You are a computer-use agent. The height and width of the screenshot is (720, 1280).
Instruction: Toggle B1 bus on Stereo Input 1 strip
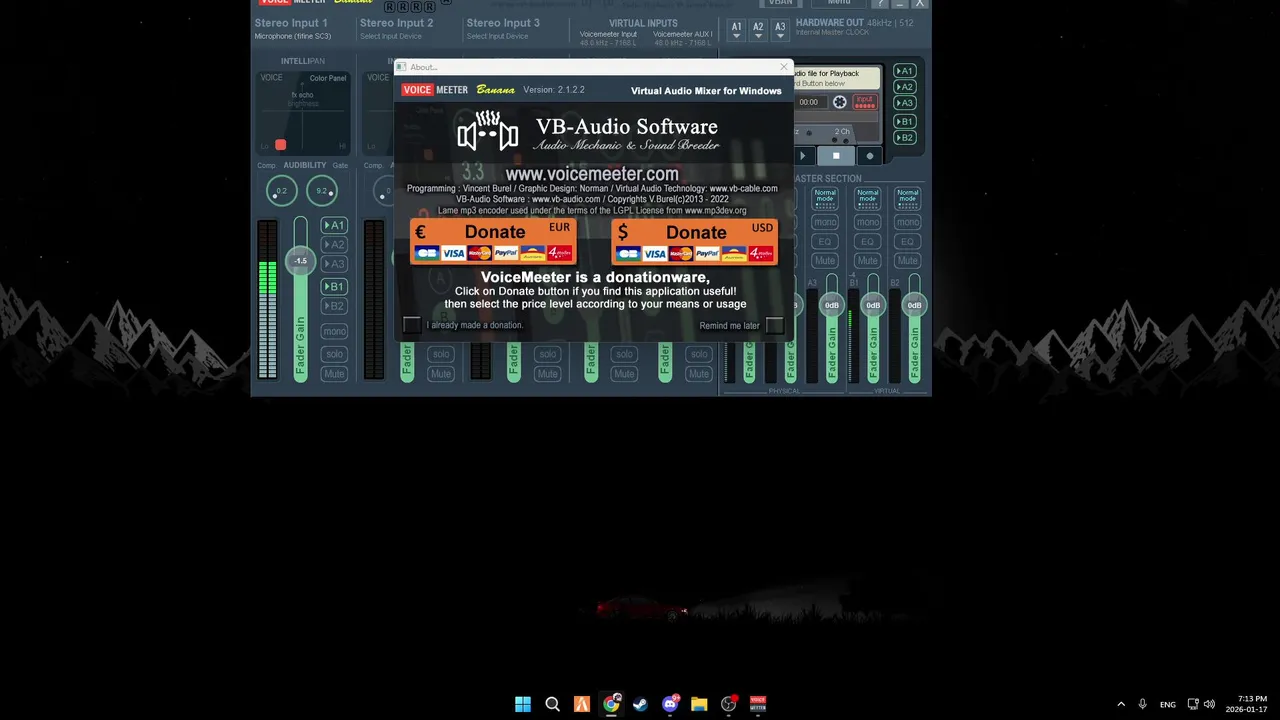[334, 286]
